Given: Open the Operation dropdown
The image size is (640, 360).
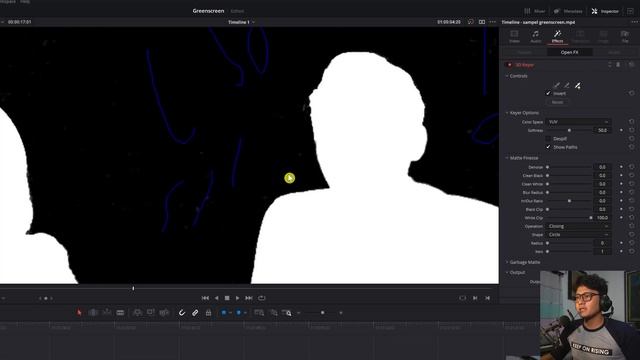Looking at the screenshot, I should [x=578, y=226].
